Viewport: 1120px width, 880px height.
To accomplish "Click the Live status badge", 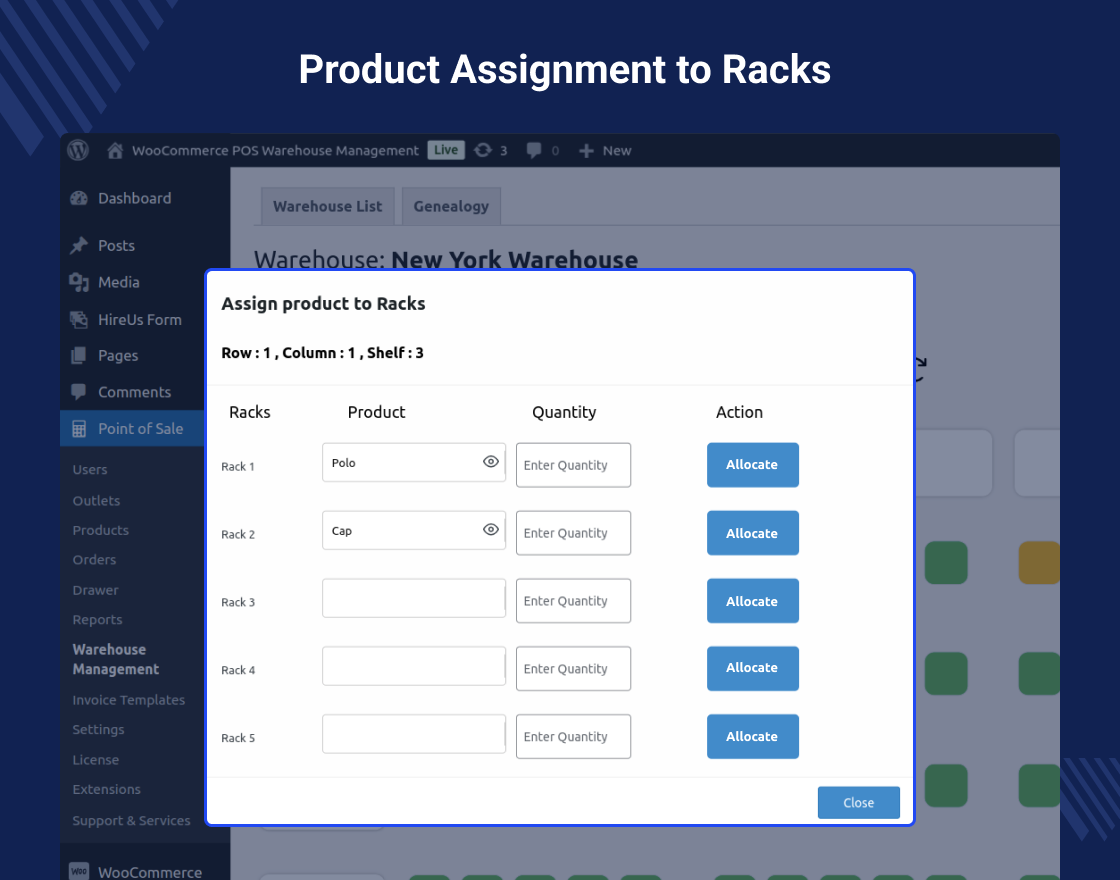I will (446, 150).
